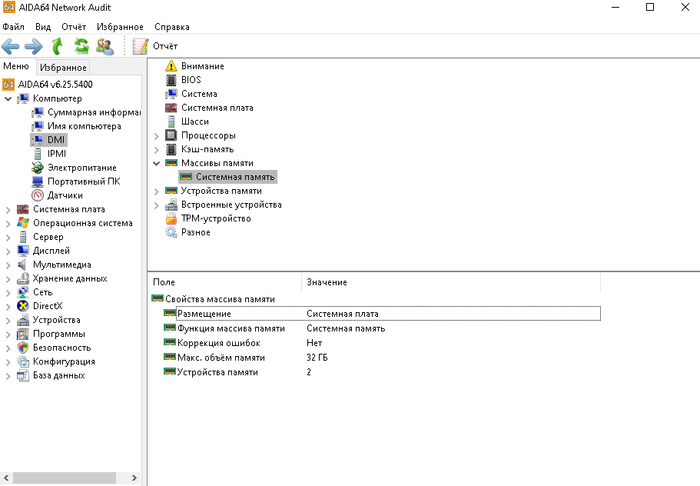The width and height of the screenshot is (700, 486).
Task: Click the Сеть network icon
Action: click(x=23, y=292)
